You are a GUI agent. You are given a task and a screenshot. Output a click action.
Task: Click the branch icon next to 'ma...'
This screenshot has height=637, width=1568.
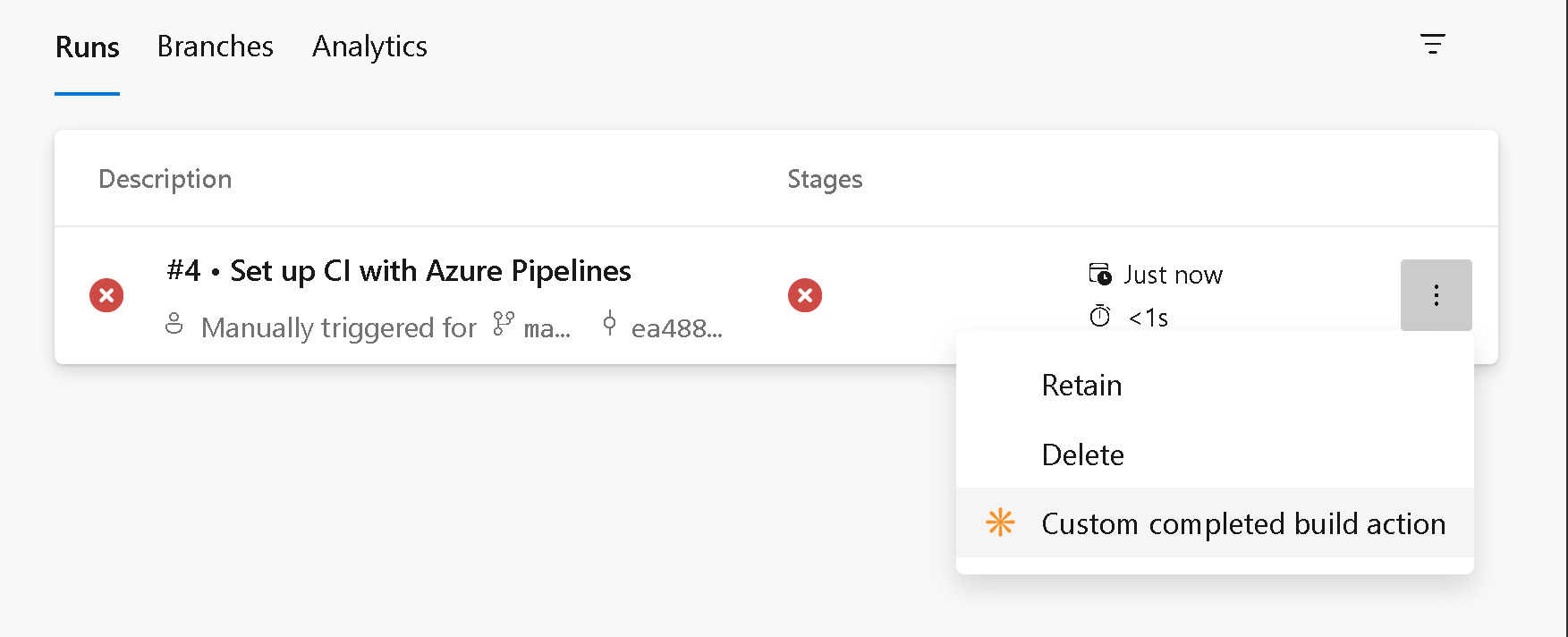tap(503, 326)
